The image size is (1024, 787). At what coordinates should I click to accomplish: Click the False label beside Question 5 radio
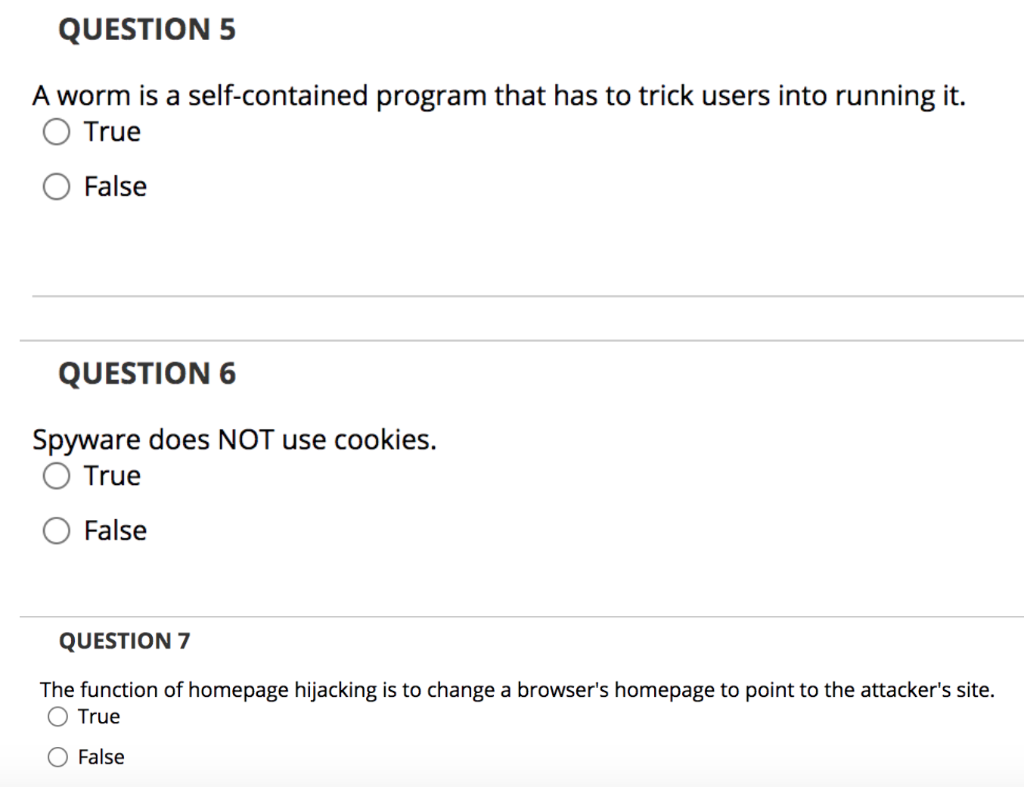click(x=118, y=186)
